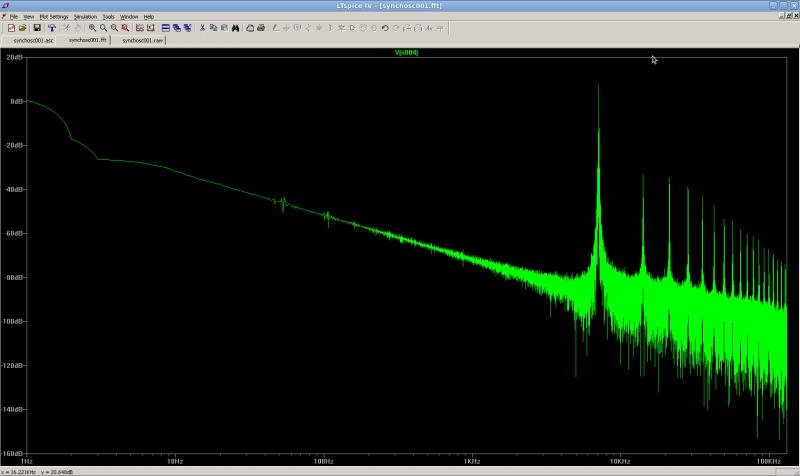Click the 1KHz label on frequency axis
800x476 pixels.
471,462
